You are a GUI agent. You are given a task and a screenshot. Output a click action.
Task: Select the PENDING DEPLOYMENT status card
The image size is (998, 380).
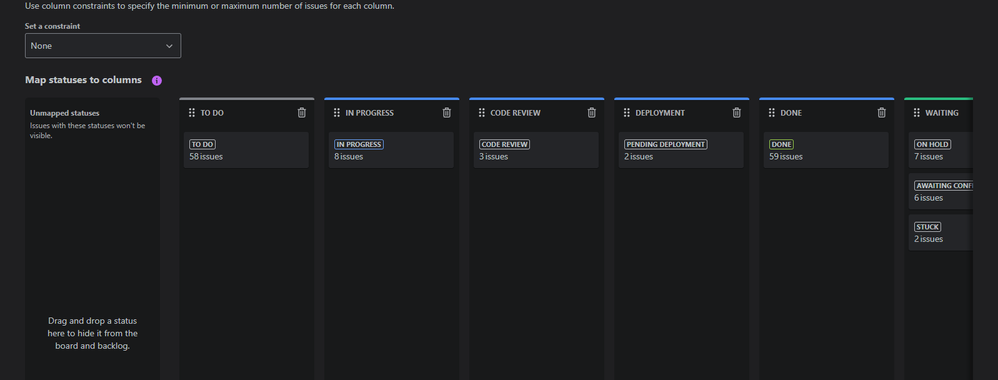point(681,150)
